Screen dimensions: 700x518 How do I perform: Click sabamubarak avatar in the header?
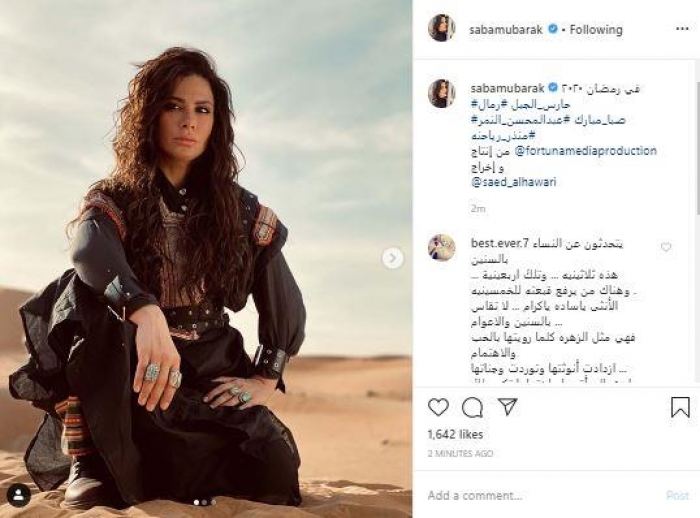pos(442,28)
